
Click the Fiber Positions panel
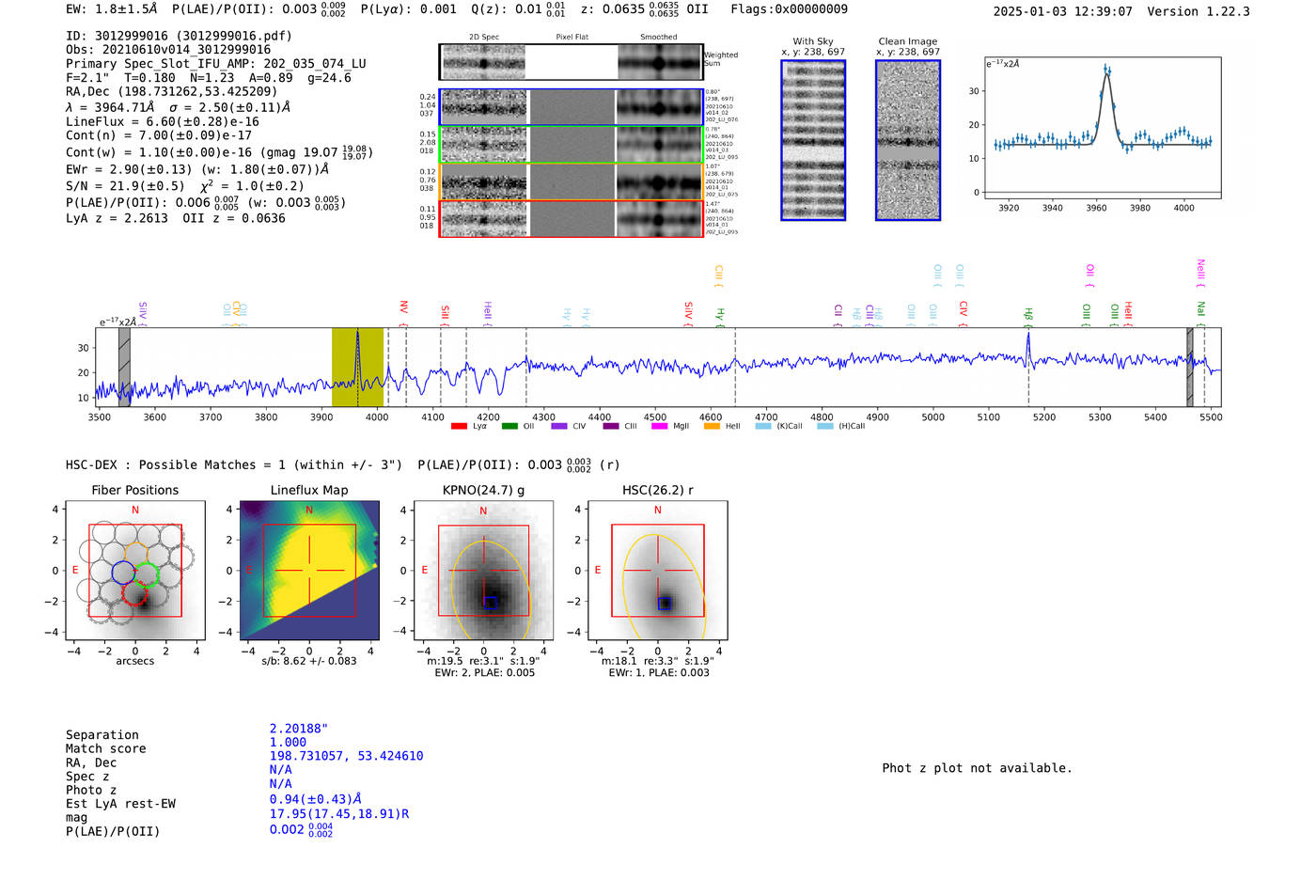[x=134, y=570]
